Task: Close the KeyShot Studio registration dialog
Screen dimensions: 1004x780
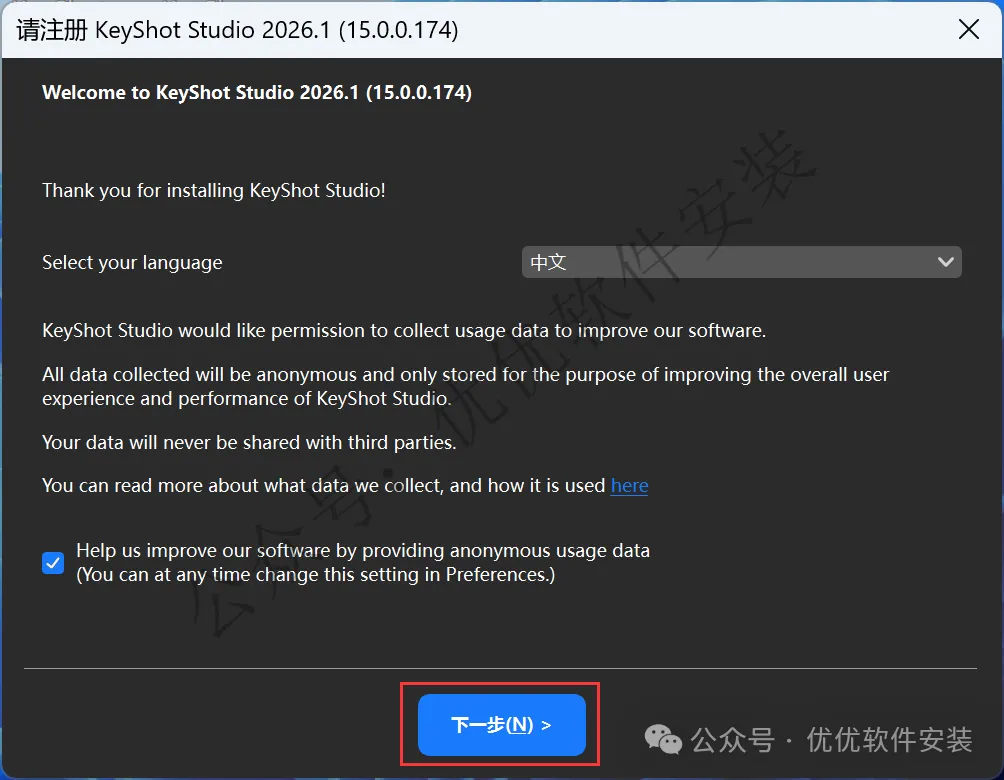Action: tap(969, 29)
